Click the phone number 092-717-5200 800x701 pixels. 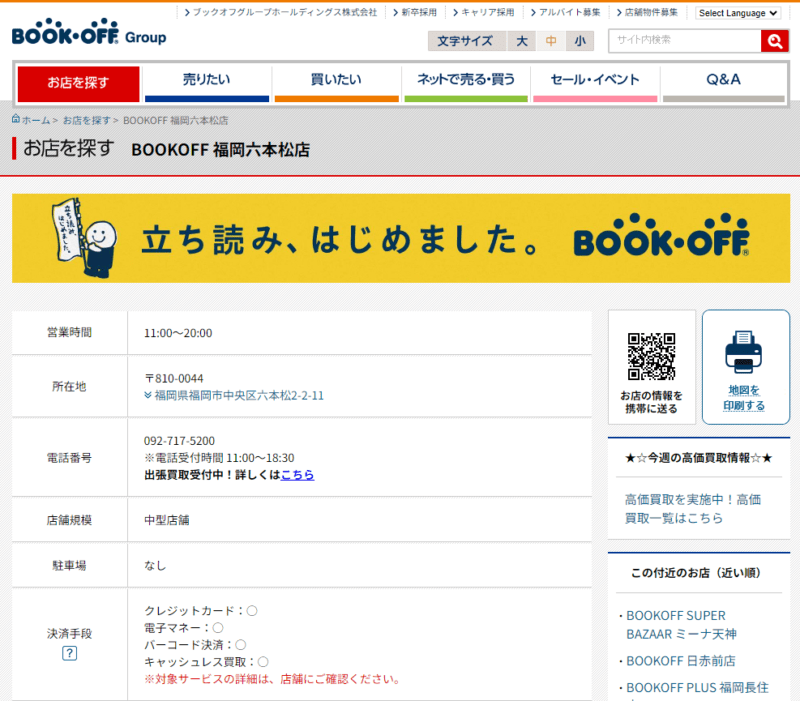tap(179, 441)
